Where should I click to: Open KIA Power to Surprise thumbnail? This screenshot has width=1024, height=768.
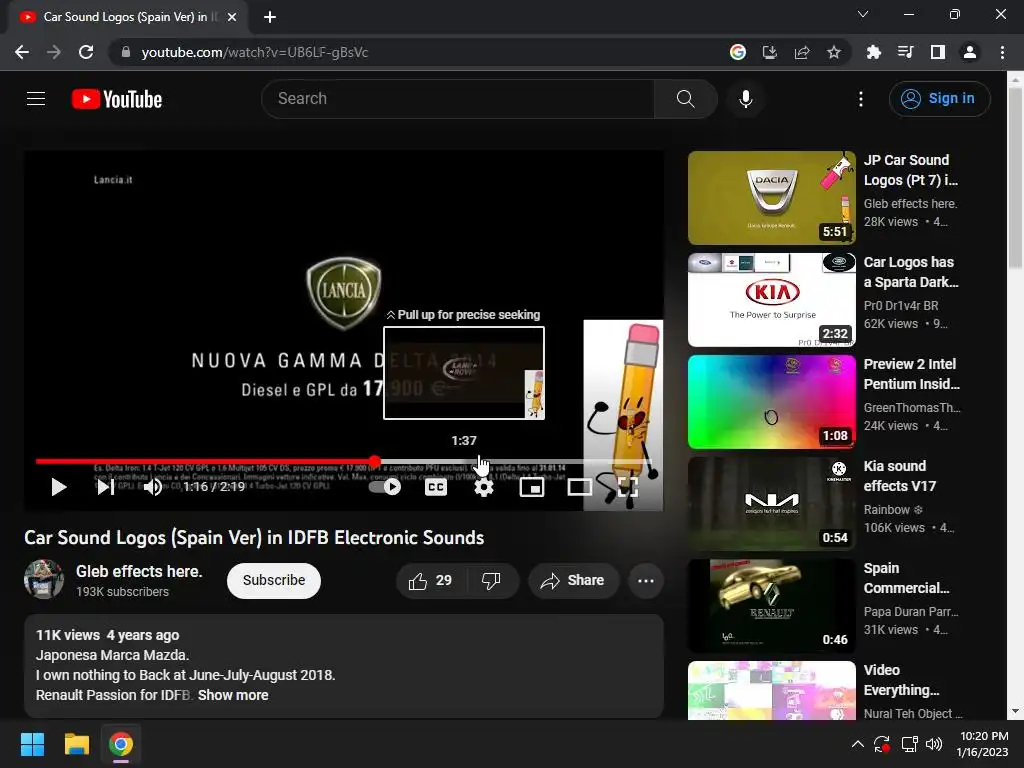(771, 300)
